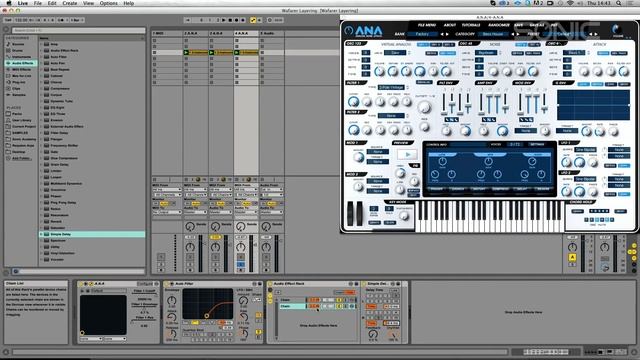The width and height of the screenshot is (640, 360).
Task: Click the ANA ABOUT button
Action: point(449,25)
